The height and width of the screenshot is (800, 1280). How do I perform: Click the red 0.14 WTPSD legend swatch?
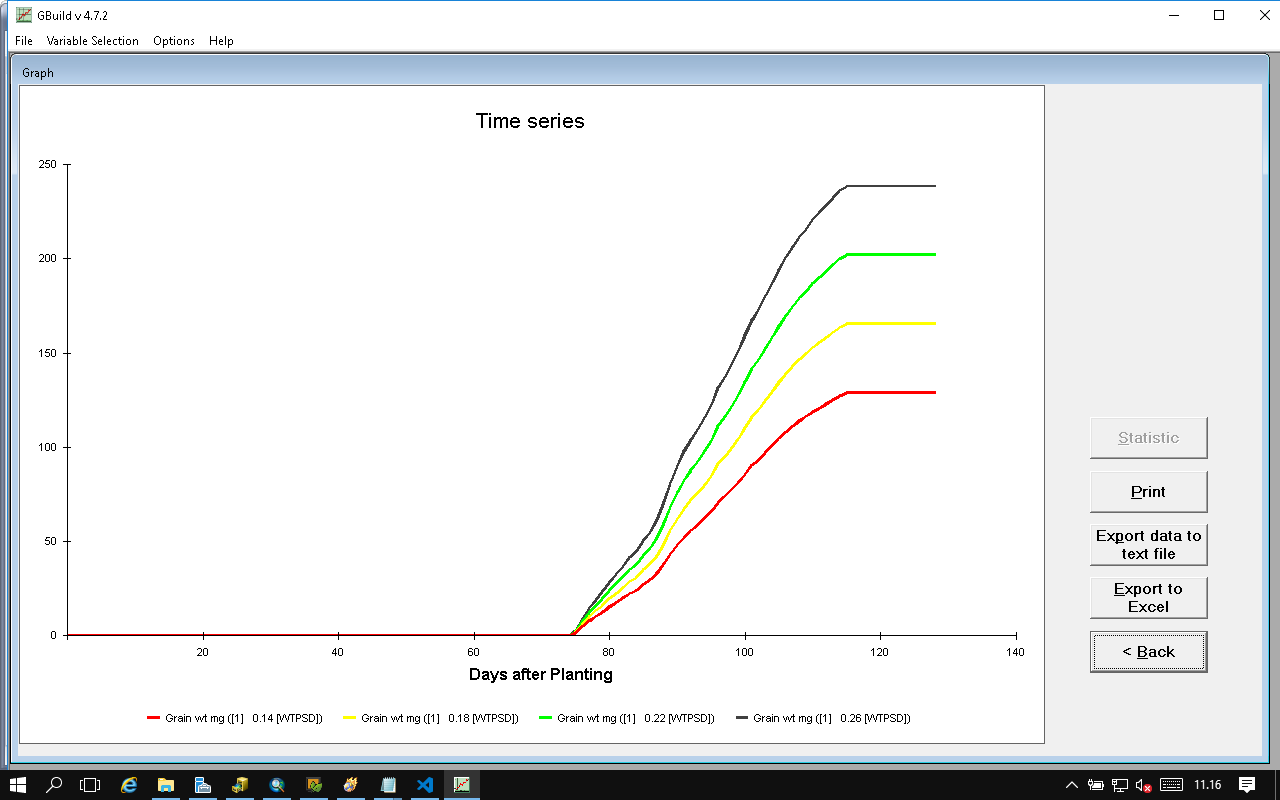[154, 718]
